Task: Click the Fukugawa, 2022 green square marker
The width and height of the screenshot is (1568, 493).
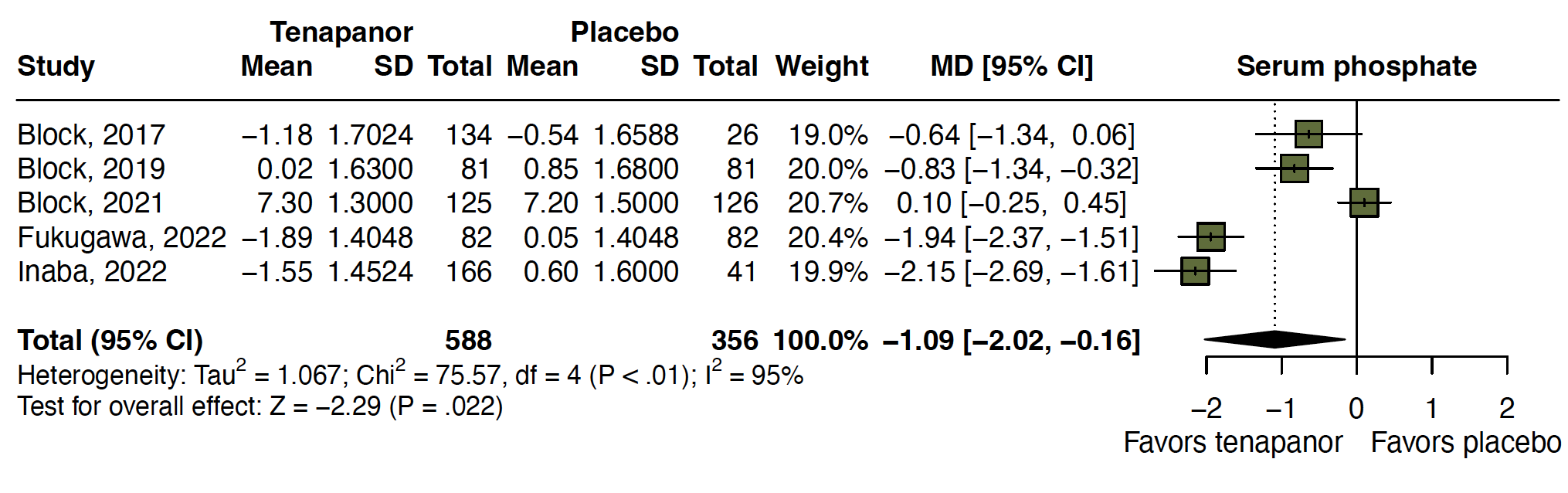Action: pos(1211,237)
